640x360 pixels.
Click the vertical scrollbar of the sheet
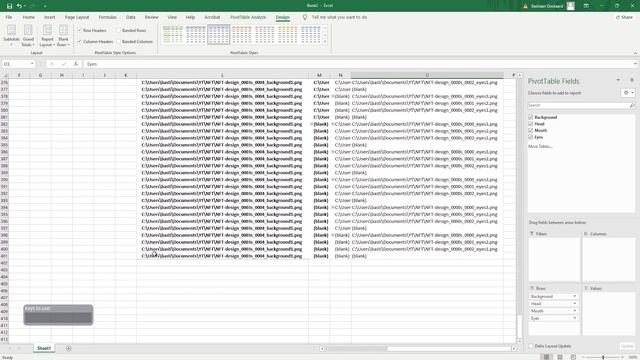520,208
